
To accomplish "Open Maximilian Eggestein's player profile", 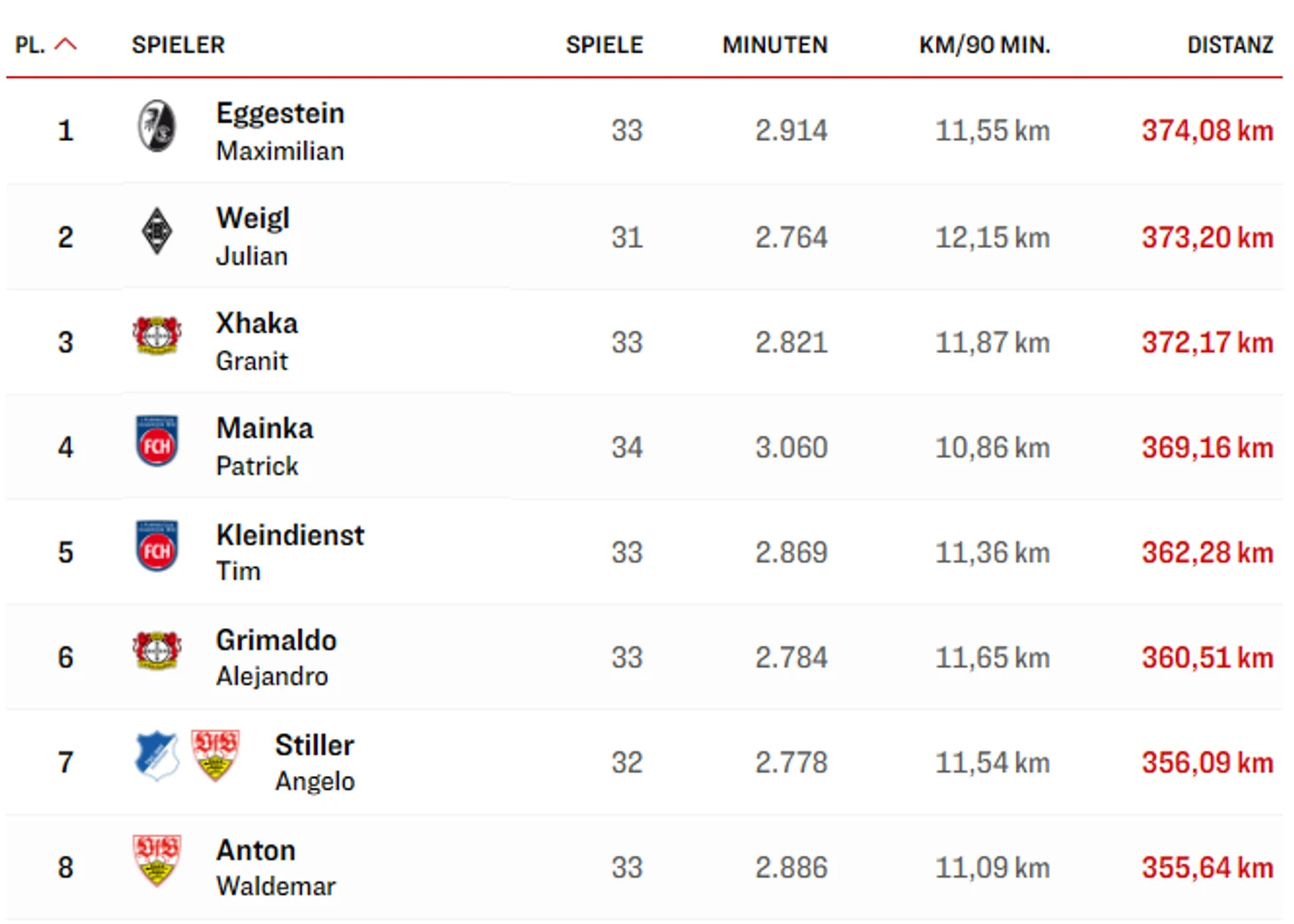I will pyautogui.click(x=280, y=131).
